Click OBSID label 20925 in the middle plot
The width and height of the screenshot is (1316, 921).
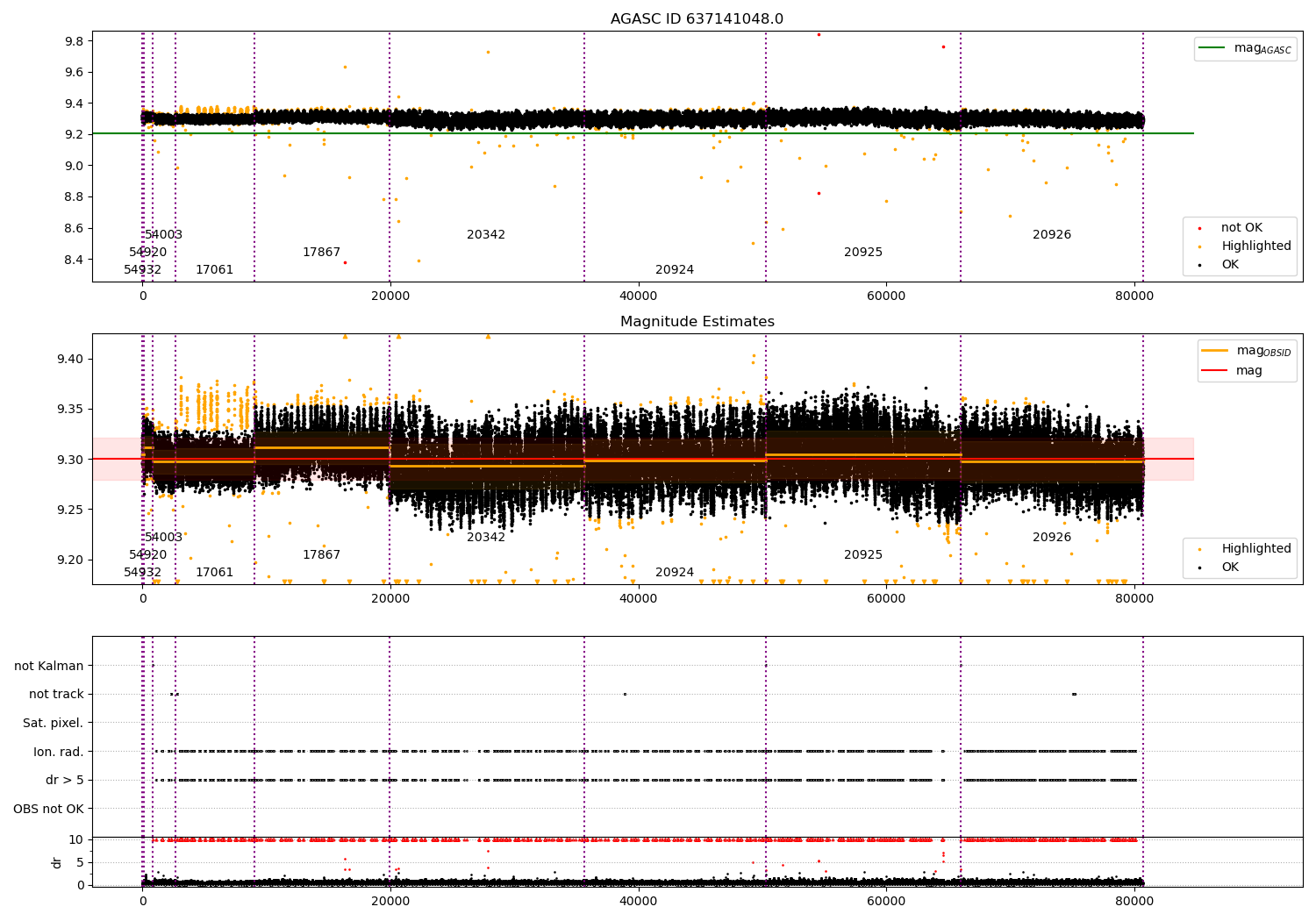862,555
